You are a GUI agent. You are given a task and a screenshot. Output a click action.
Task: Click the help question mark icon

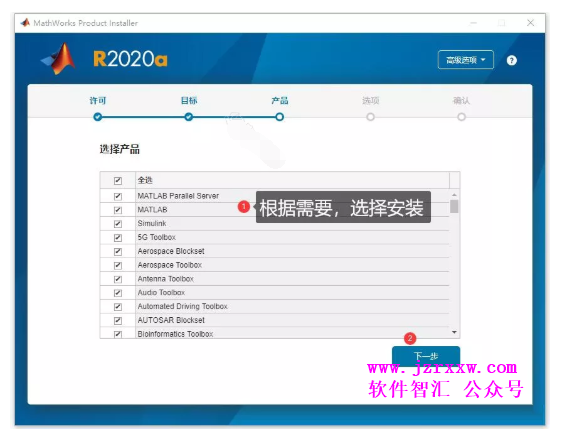pyautogui.click(x=511, y=60)
